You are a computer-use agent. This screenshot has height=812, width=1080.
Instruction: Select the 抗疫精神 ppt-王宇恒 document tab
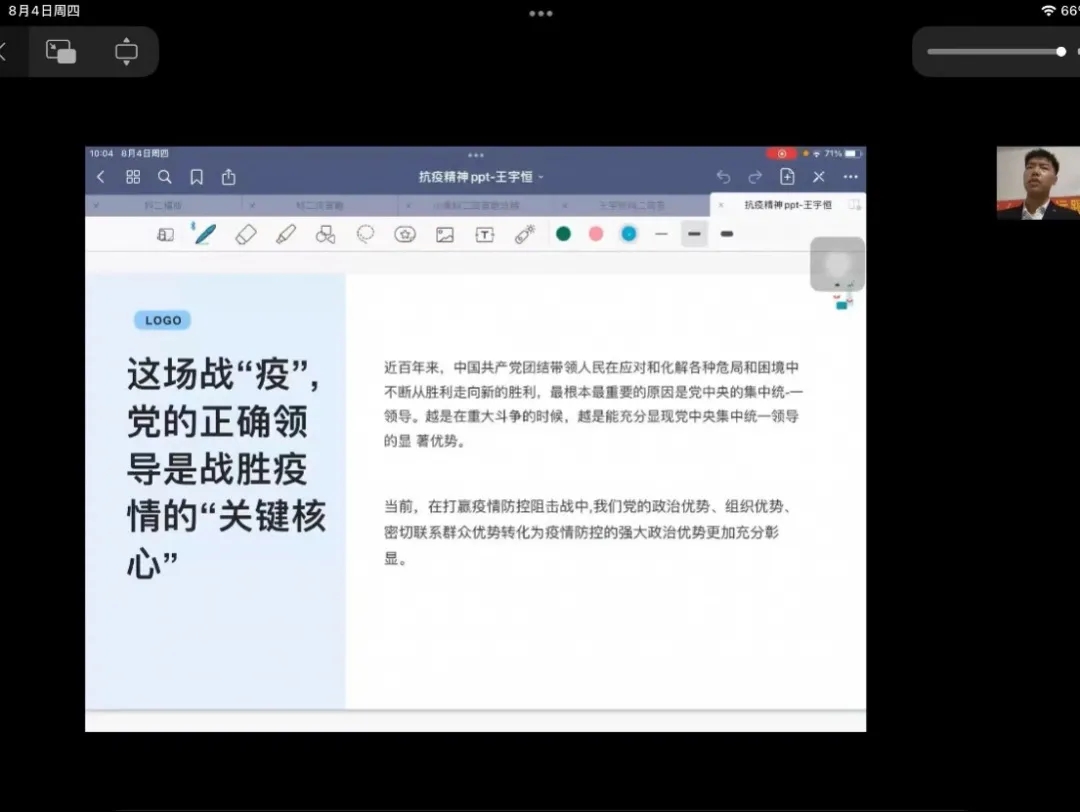click(x=788, y=205)
